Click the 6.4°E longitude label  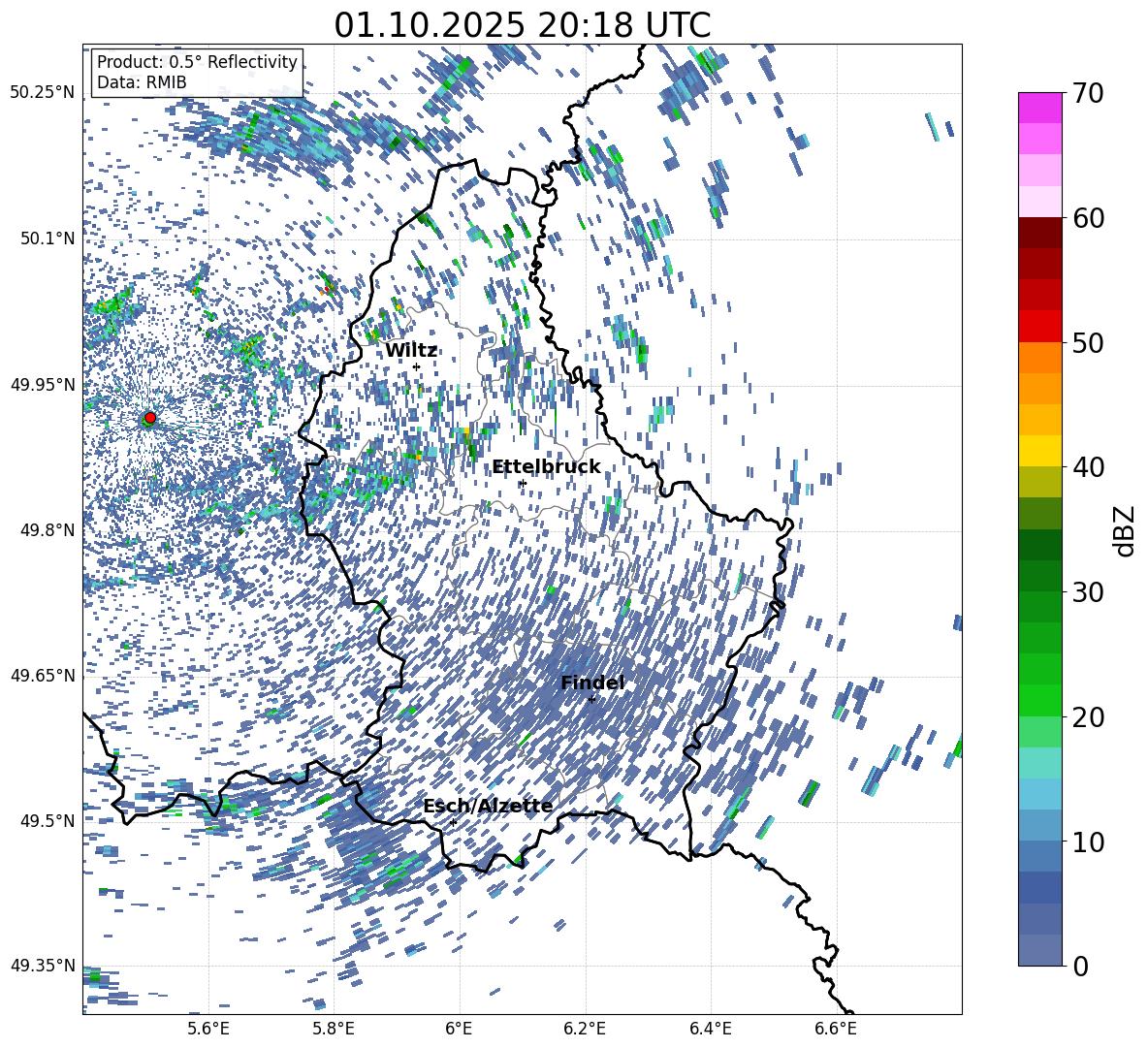711,1029
